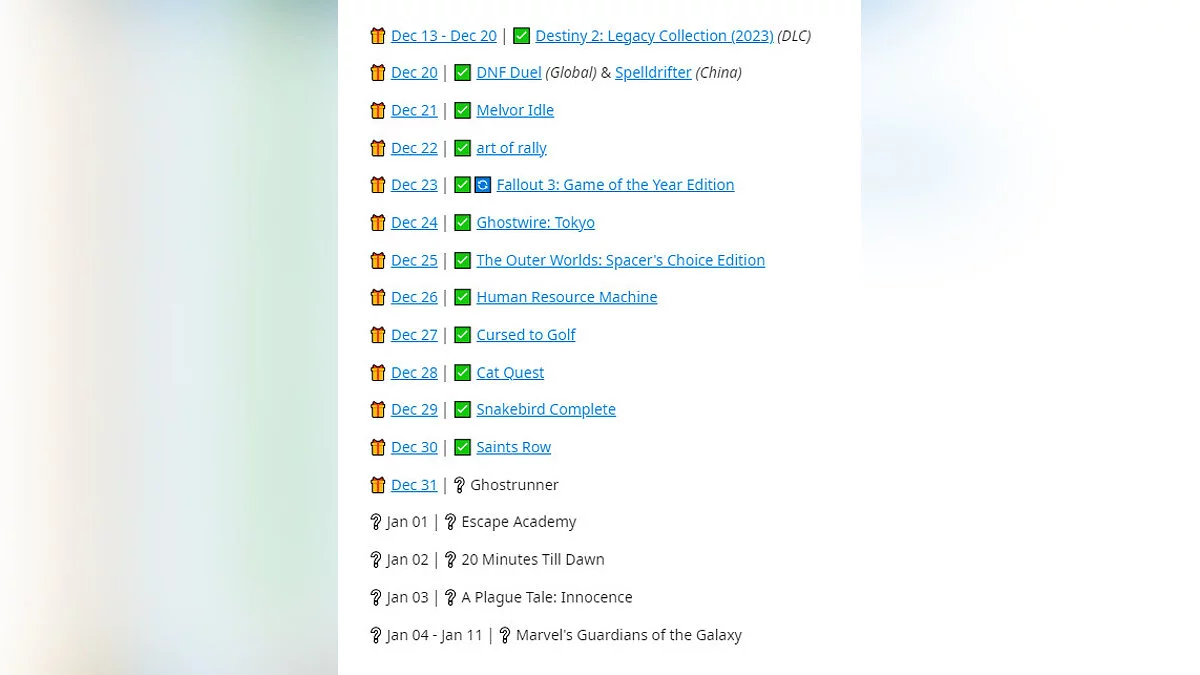Click the question mark icon before Jan 03

[376, 598]
